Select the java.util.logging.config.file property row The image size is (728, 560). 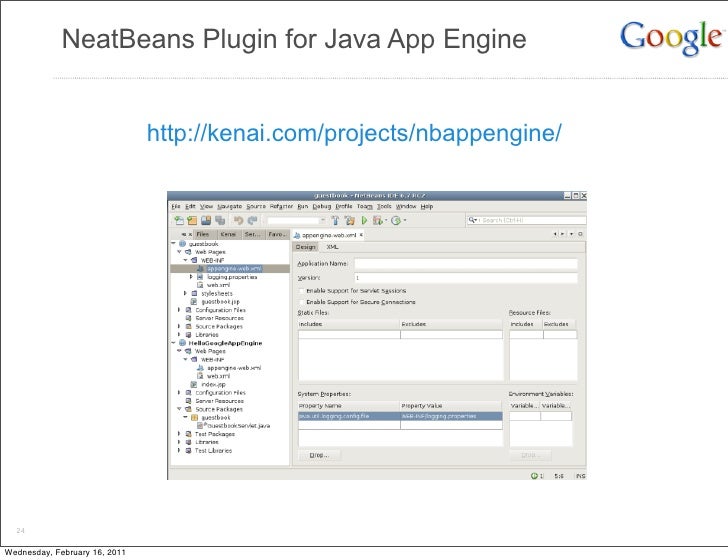coord(400,416)
